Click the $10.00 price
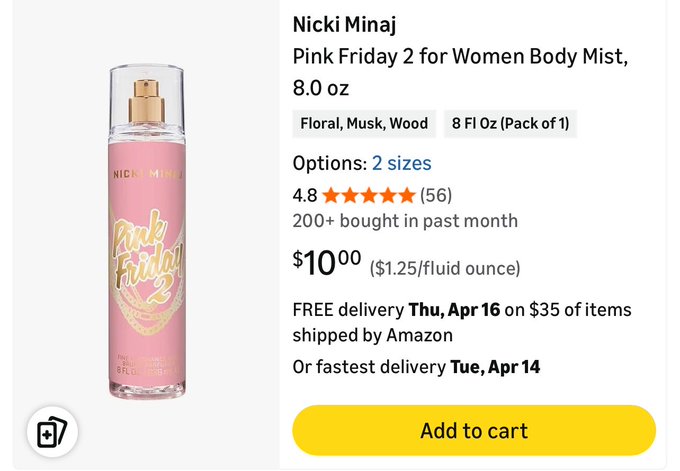Viewport: 680px width, 471px height. 327,263
